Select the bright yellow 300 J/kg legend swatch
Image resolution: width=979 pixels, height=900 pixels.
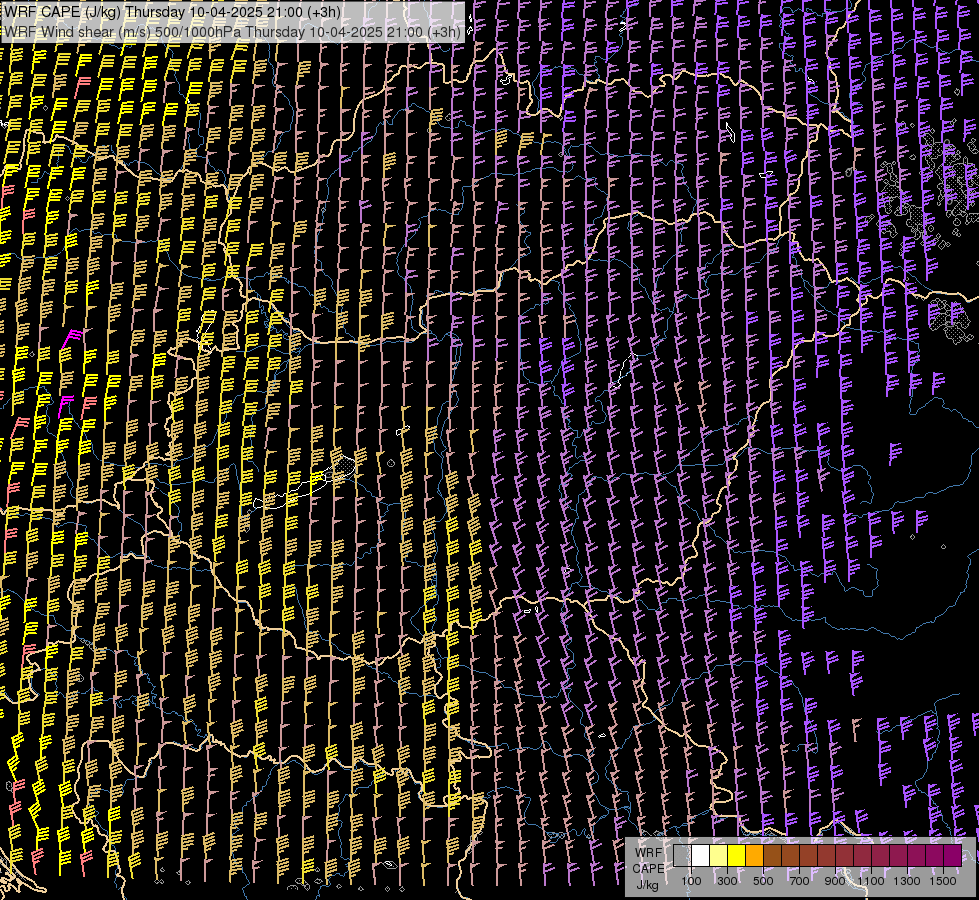[737, 856]
